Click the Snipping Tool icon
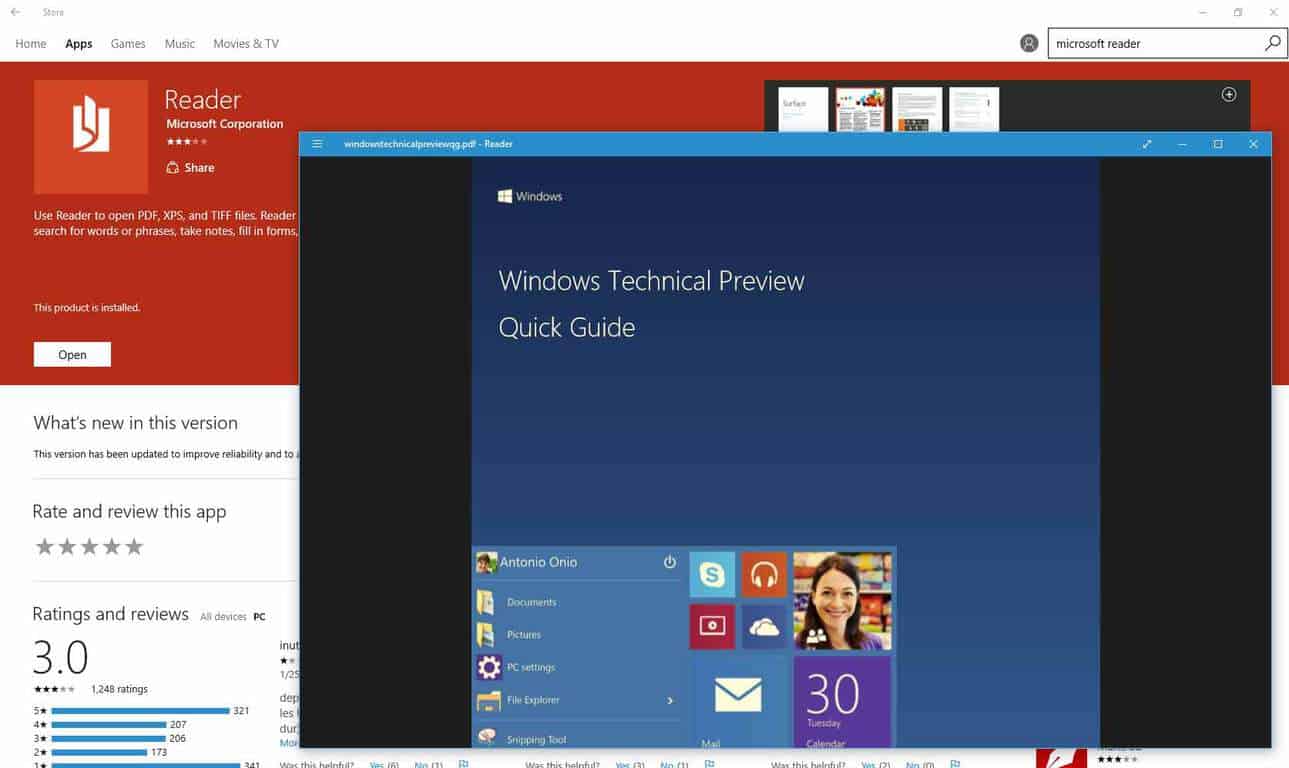The height and width of the screenshot is (768, 1289). point(488,738)
